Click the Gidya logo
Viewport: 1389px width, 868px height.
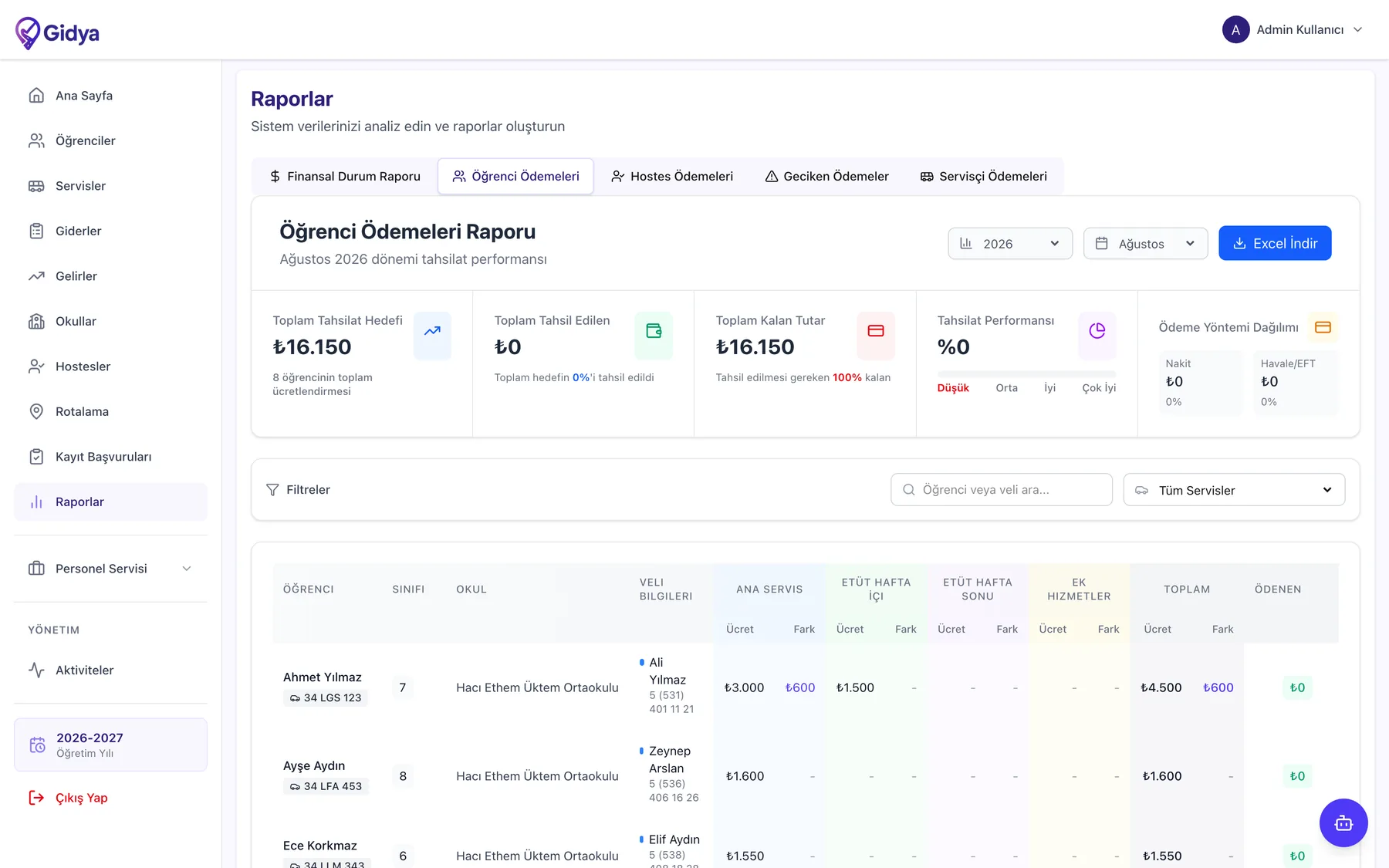[57, 32]
